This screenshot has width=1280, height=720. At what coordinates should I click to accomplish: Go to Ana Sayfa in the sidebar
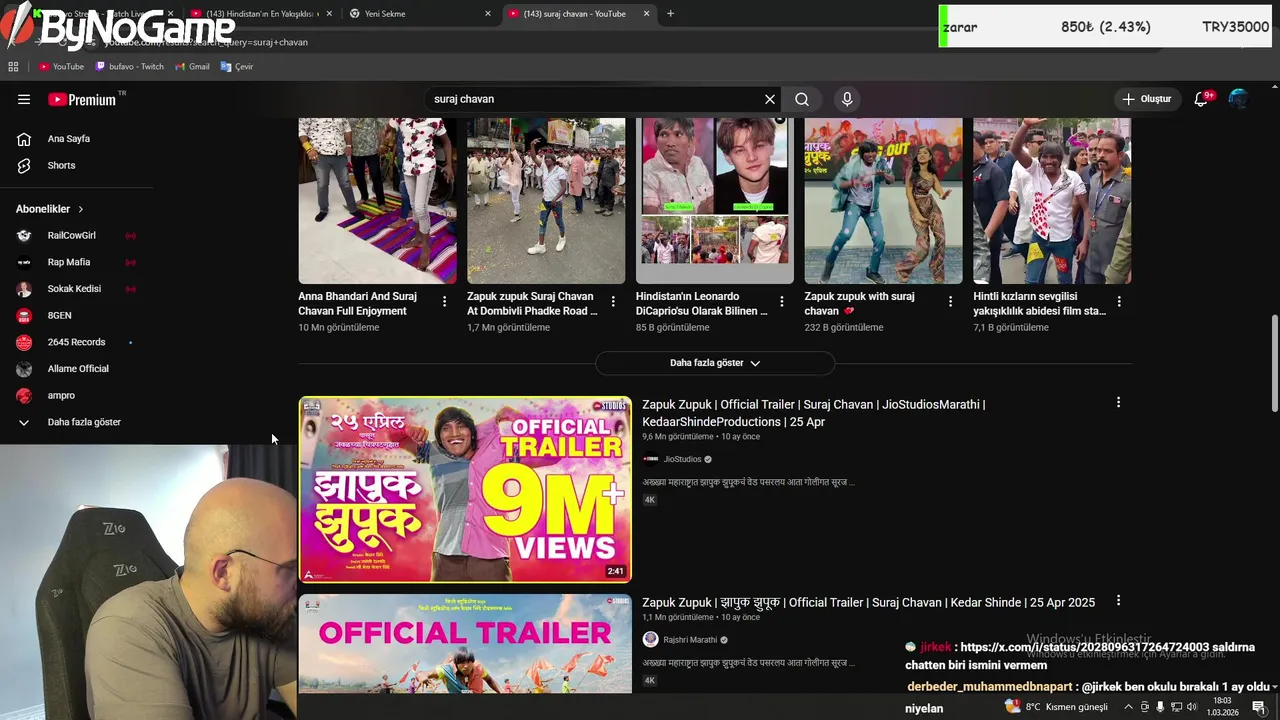pos(68,139)
